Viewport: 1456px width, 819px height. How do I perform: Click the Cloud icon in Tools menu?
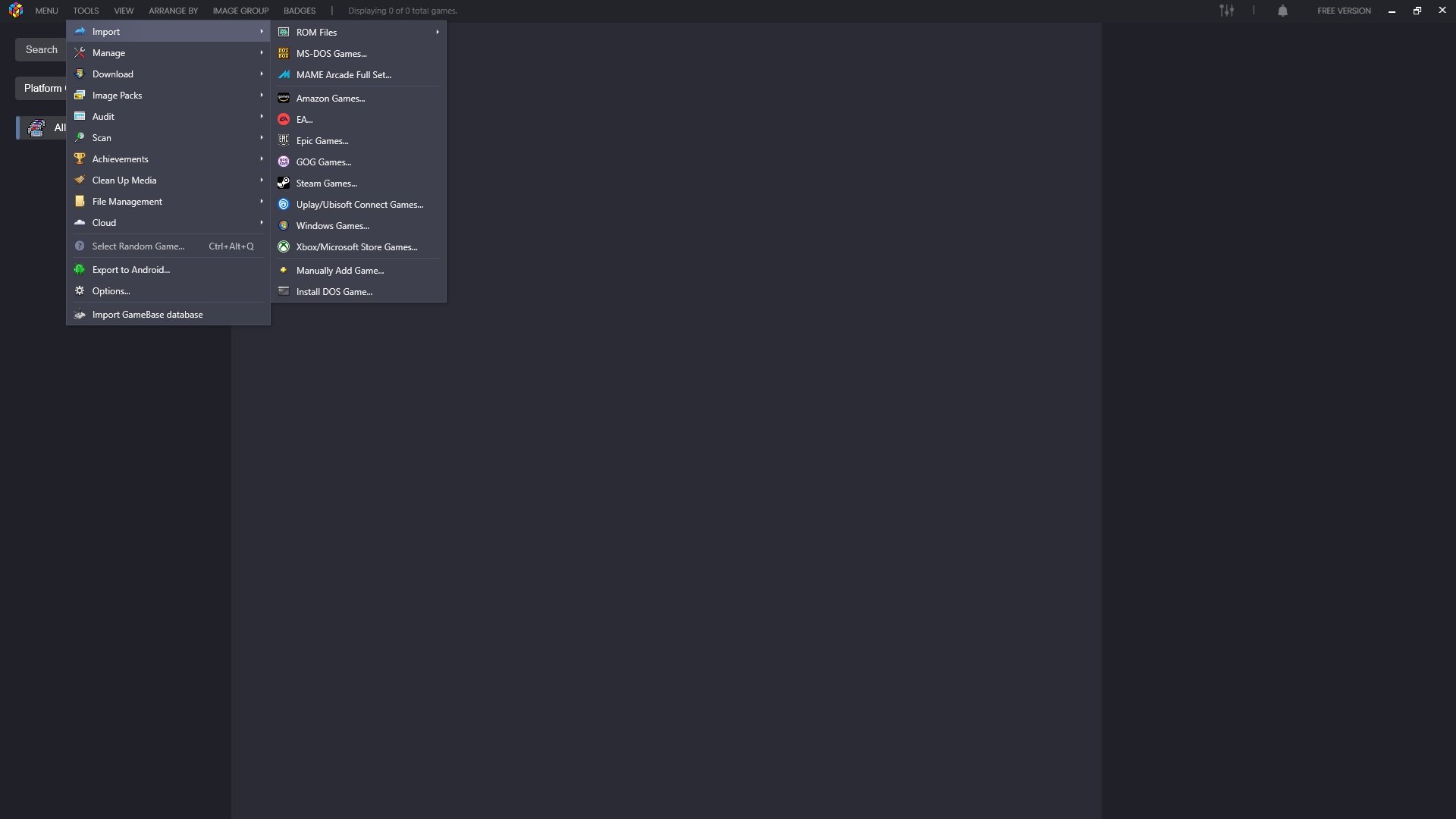(80, 223)
